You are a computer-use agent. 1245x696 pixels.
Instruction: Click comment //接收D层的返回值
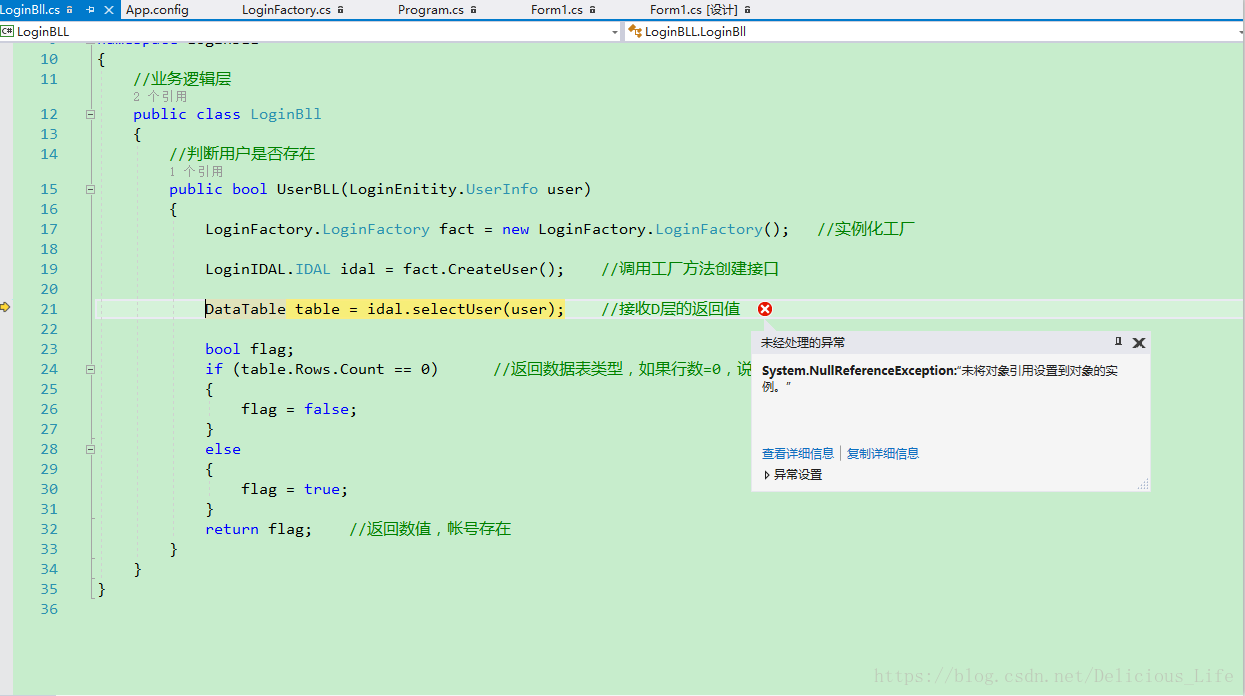(671, 309)
